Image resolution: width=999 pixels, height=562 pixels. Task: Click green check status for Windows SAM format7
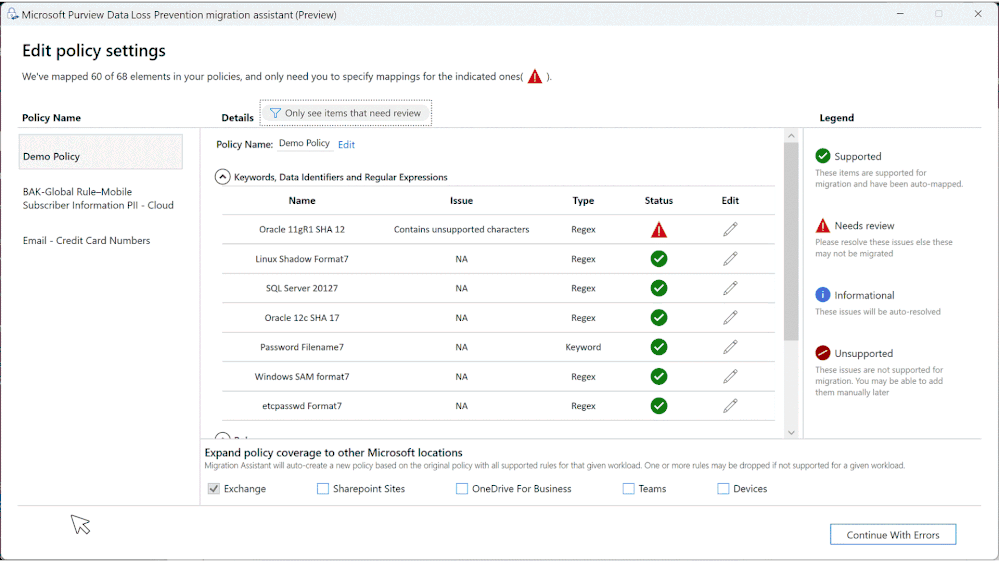pos(659,377)
